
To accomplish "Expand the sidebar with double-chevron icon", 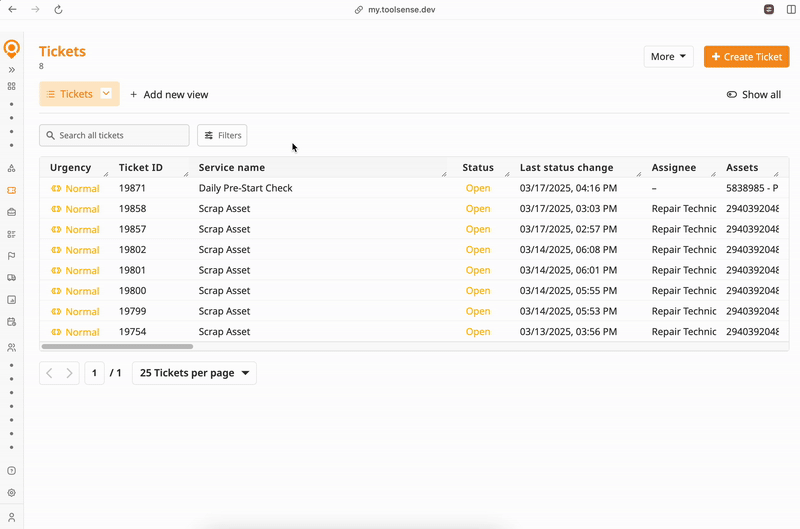I will [12, 70].
